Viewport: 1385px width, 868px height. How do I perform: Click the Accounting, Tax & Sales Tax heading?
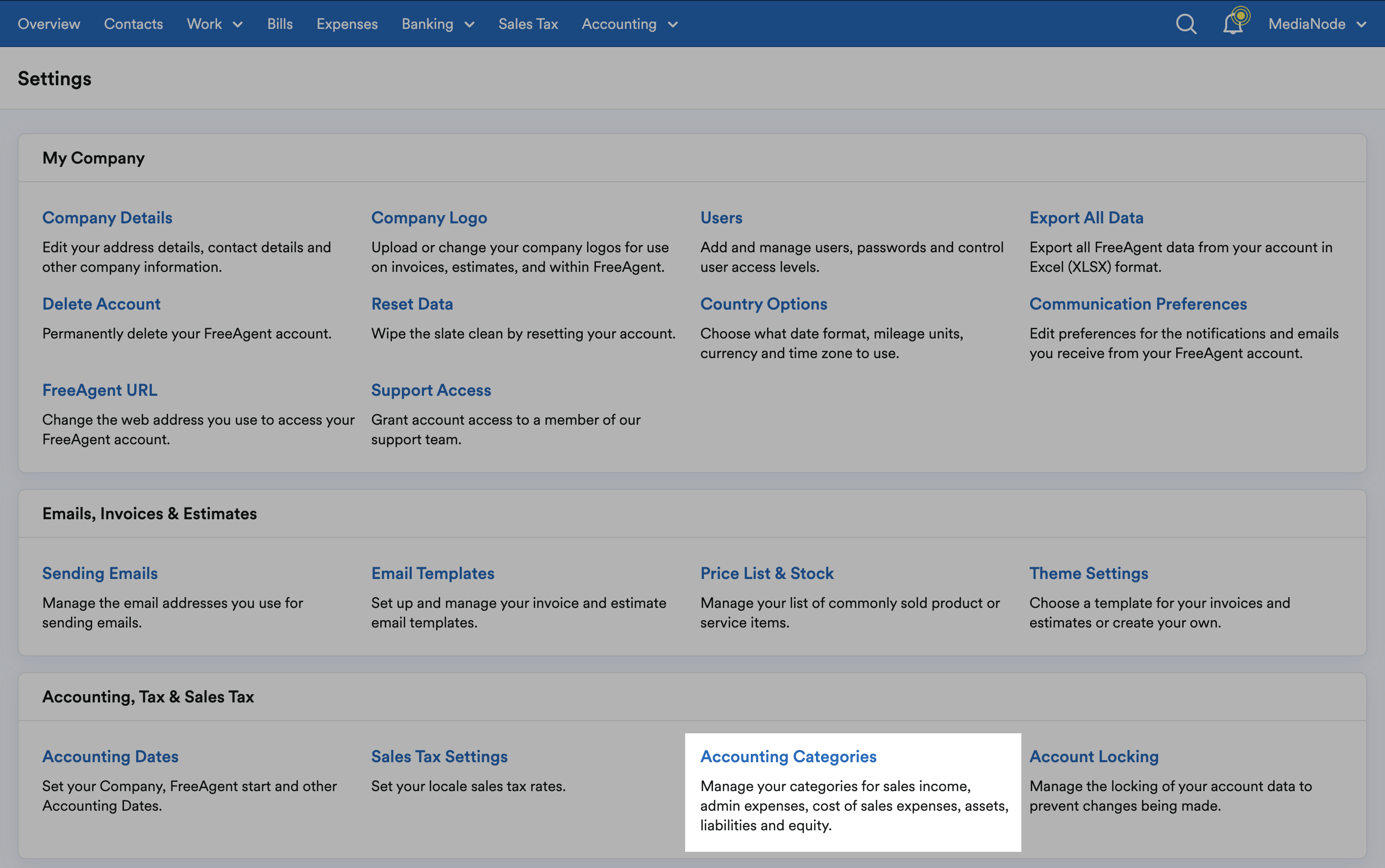pos(148,697)
